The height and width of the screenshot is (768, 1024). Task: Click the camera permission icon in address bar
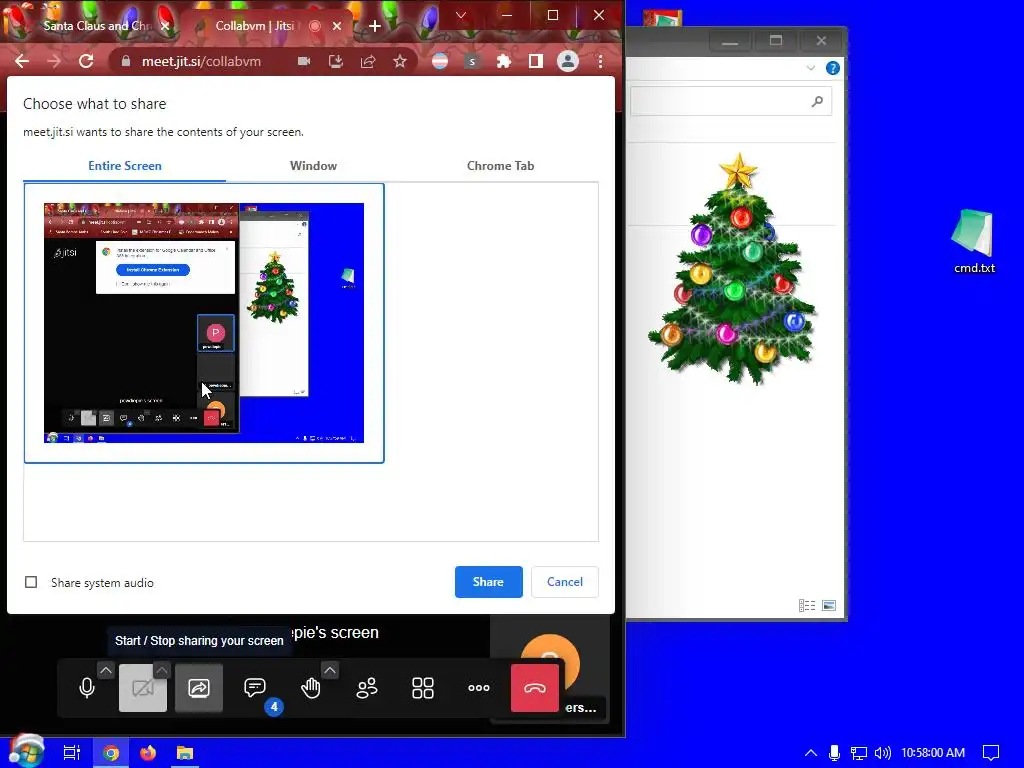pyautogui.click(x=304, y=61)
